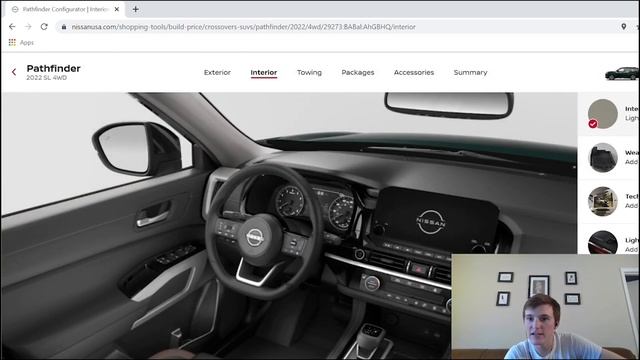Open a new browser tab
Screen dimensions: 640x360
click(x=136, y=9)
